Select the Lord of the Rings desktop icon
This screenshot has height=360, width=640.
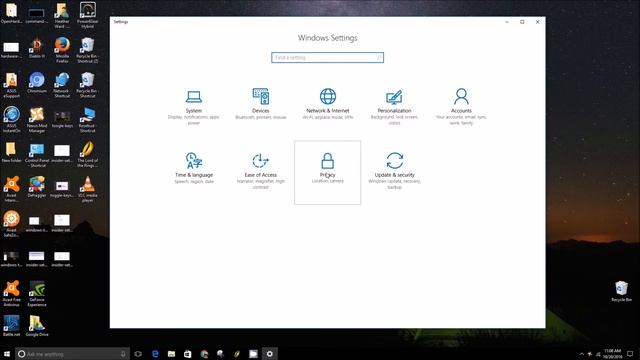click(x=87, y=155)
